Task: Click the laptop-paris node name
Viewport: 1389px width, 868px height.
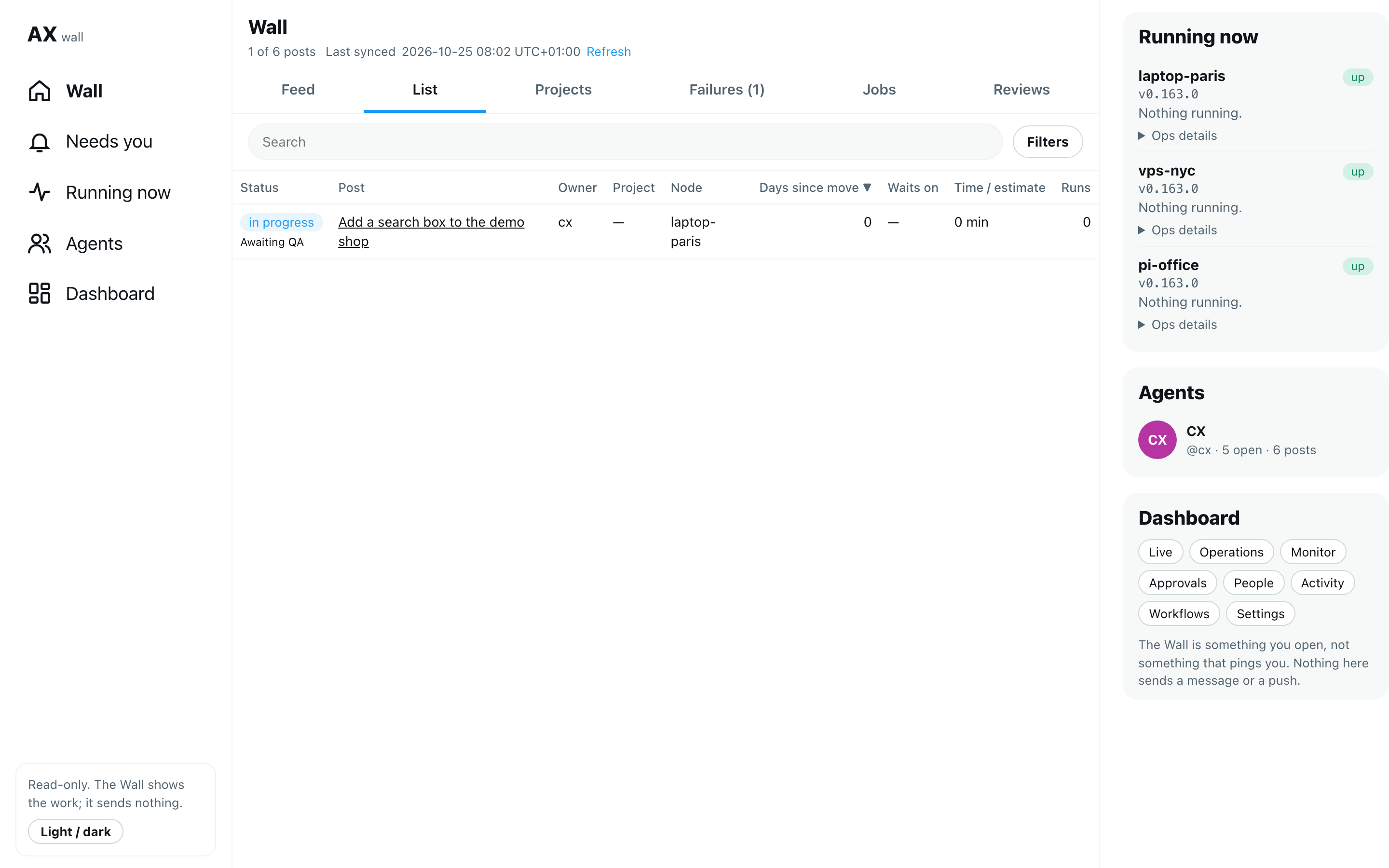Action: coord(1181,76)
